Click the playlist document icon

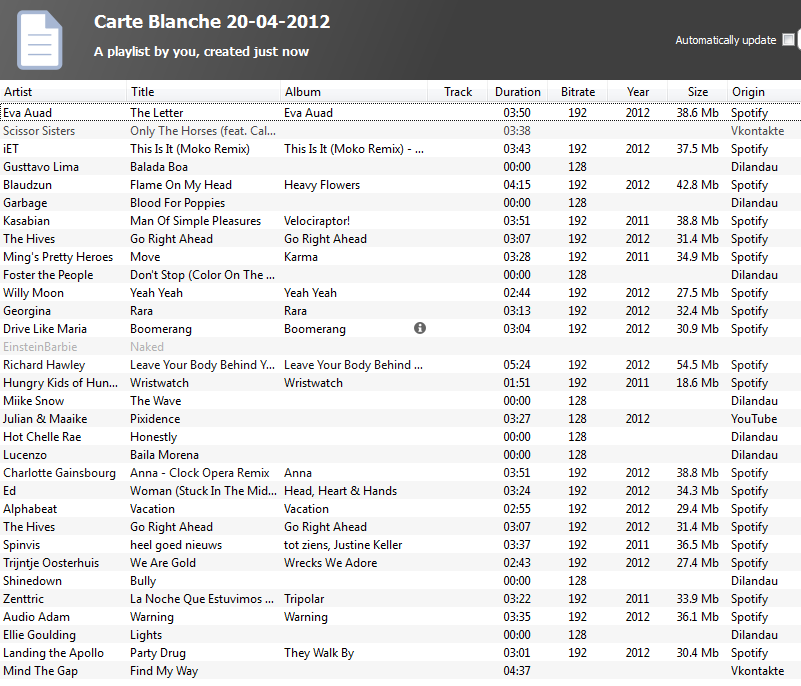click(39, 39)
